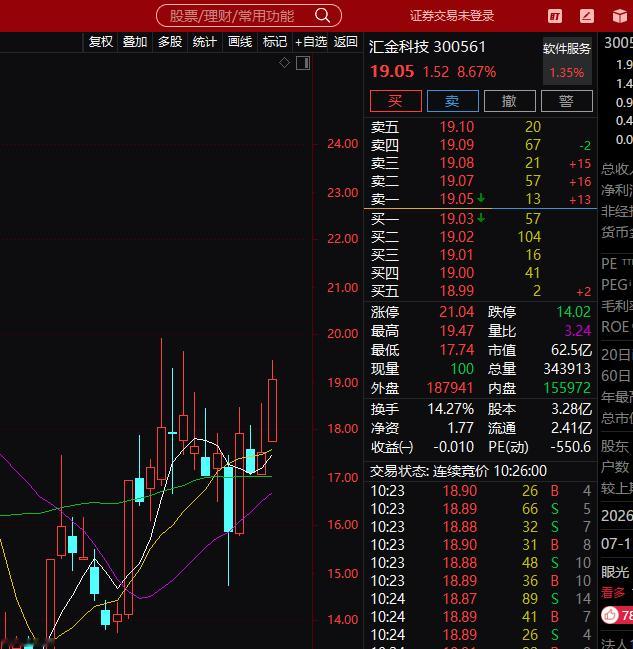Image resolution: width=633 pixels, height=649 pixels.
Task: Click 跌停 price 14.02
Action: [x=573, y=312]
